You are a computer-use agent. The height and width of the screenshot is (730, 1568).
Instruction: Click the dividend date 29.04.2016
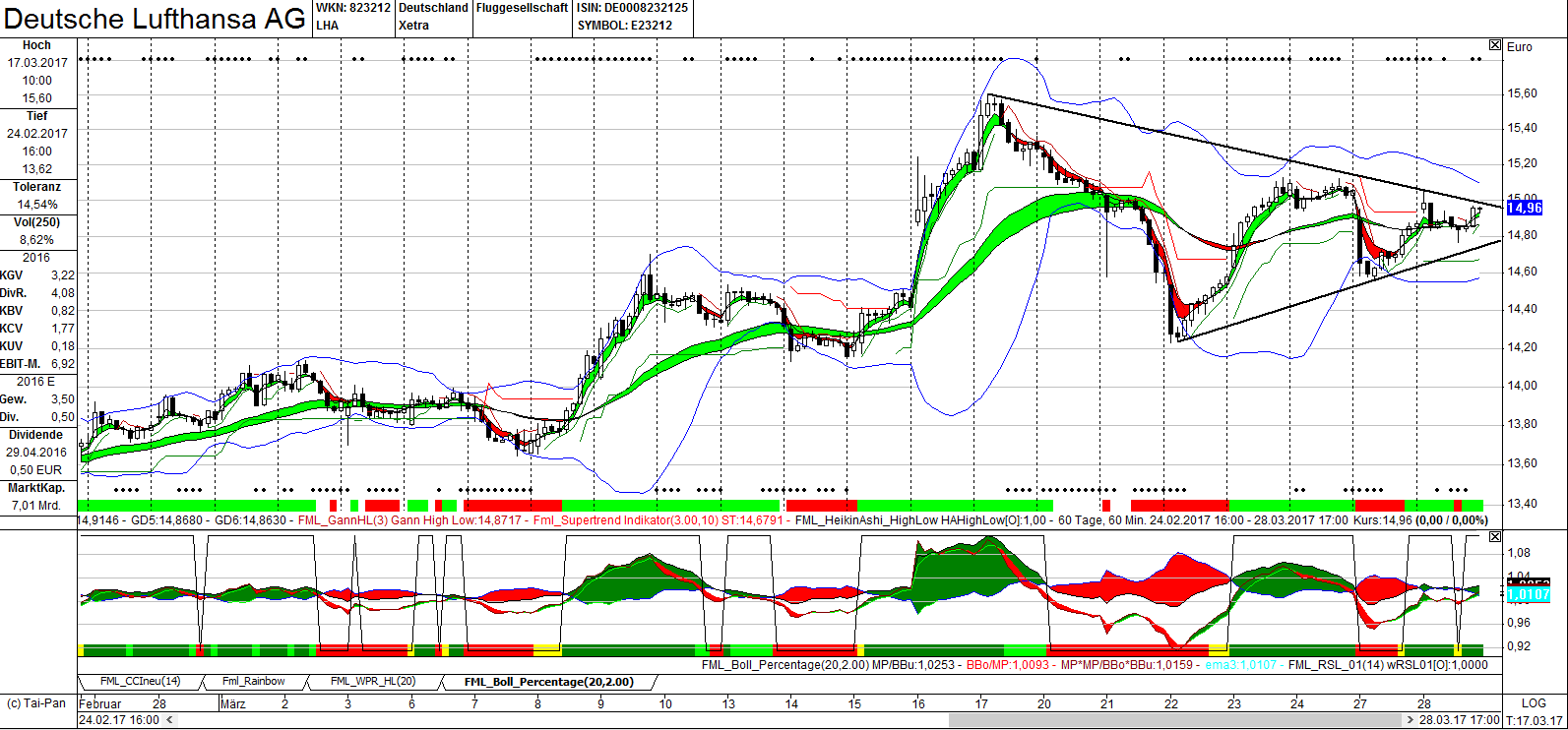coord(36,453)
